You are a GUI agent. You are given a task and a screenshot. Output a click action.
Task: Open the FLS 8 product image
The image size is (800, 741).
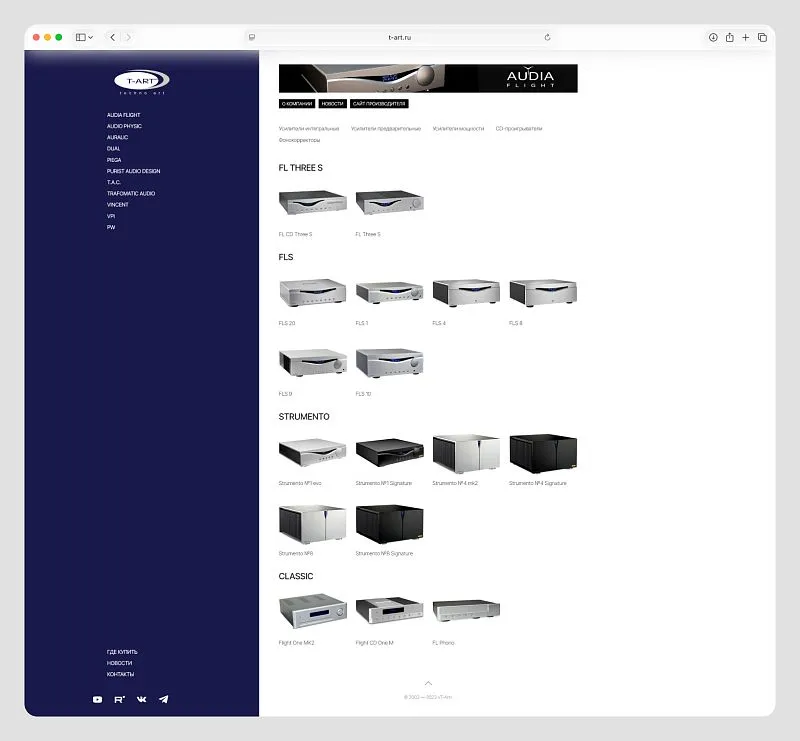[543, 292]
